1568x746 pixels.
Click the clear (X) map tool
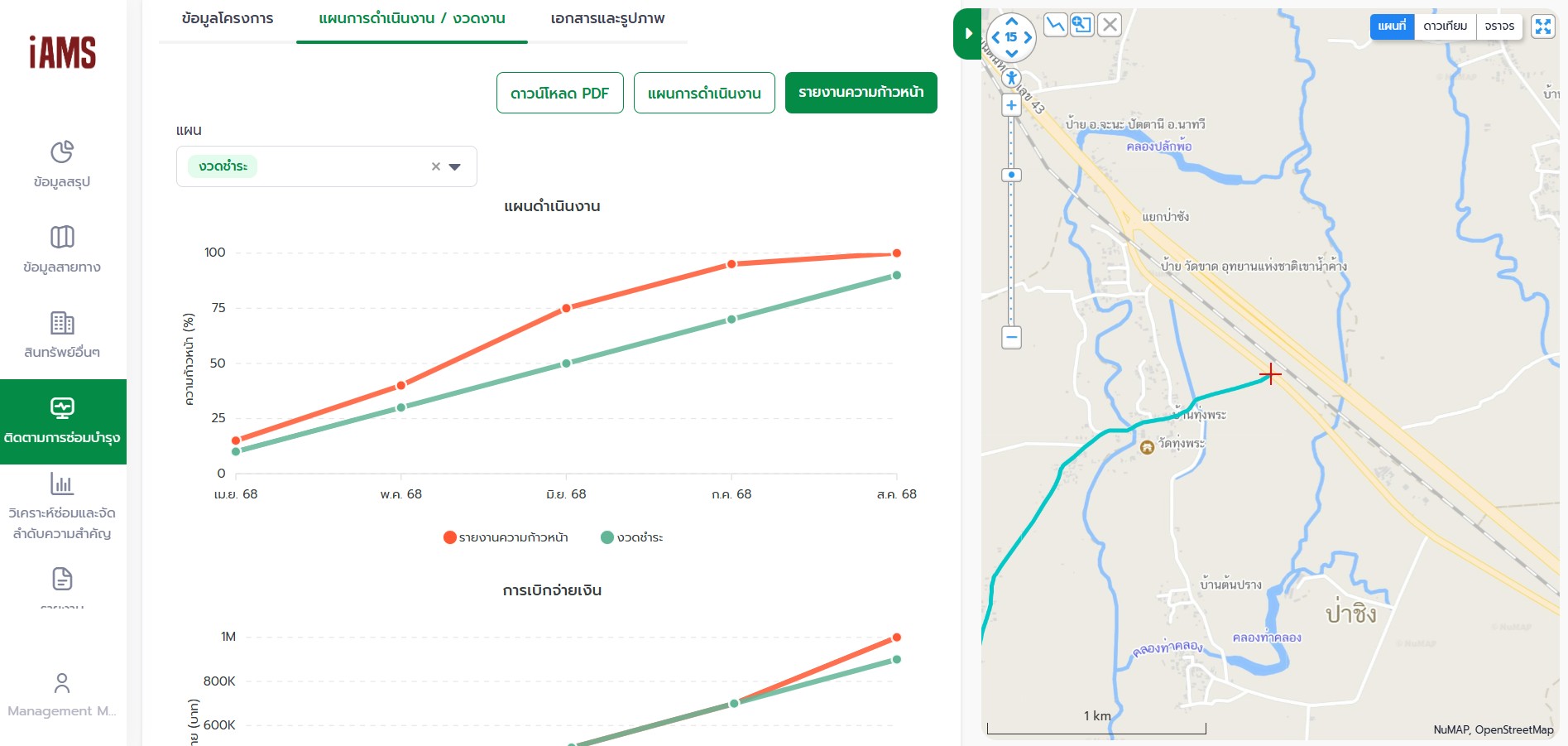point(1110,25)
